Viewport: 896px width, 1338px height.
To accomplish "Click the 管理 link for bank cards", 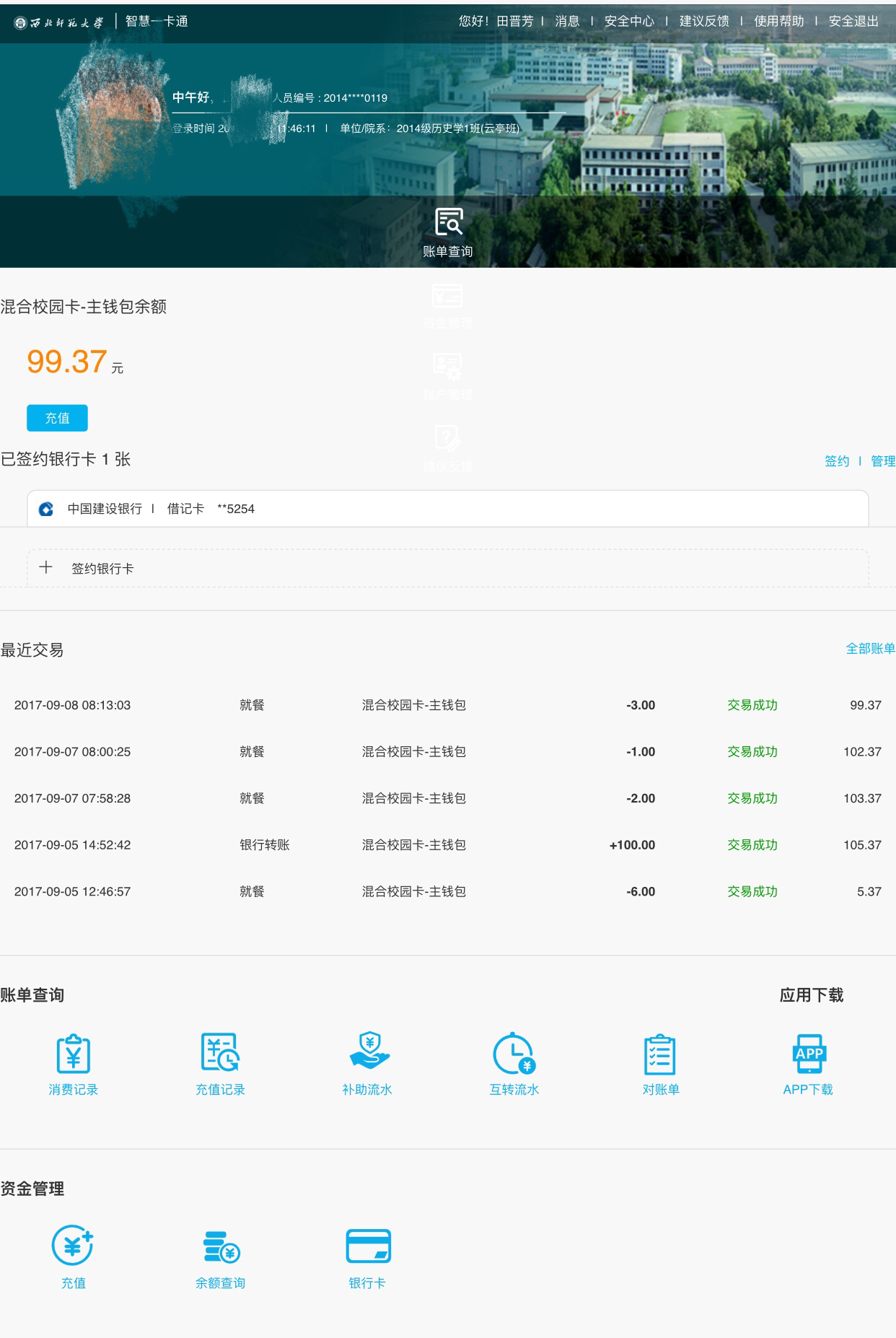I will (x=882, y=461).
